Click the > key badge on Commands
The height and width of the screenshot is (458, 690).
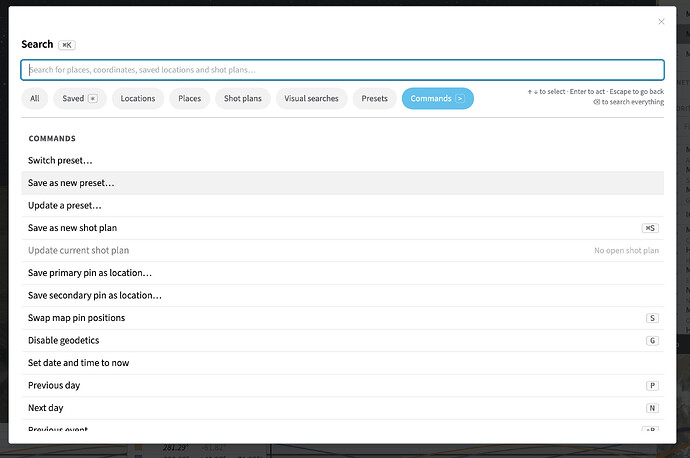click(460, 99)
